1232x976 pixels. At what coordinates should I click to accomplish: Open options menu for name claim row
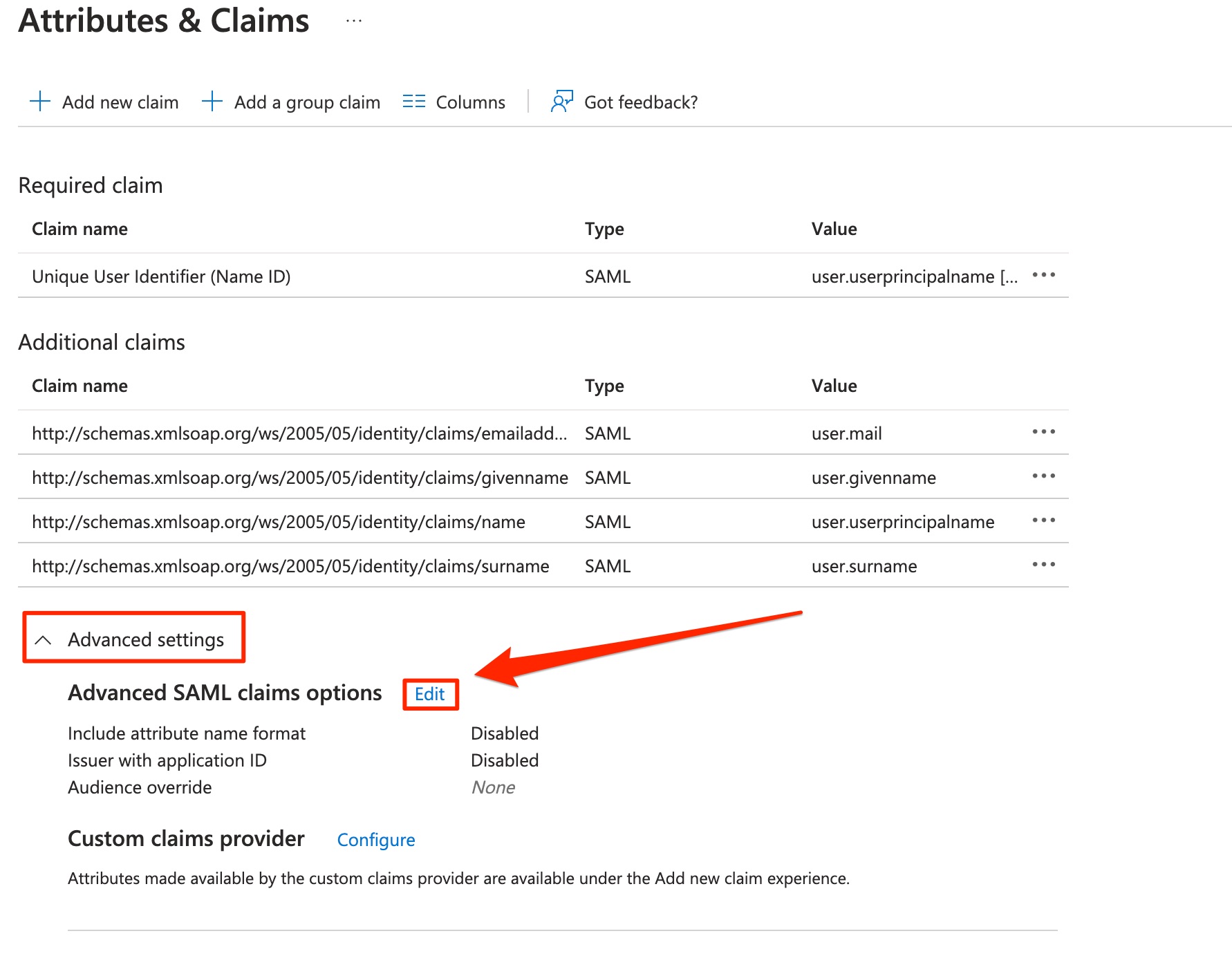1043,521
